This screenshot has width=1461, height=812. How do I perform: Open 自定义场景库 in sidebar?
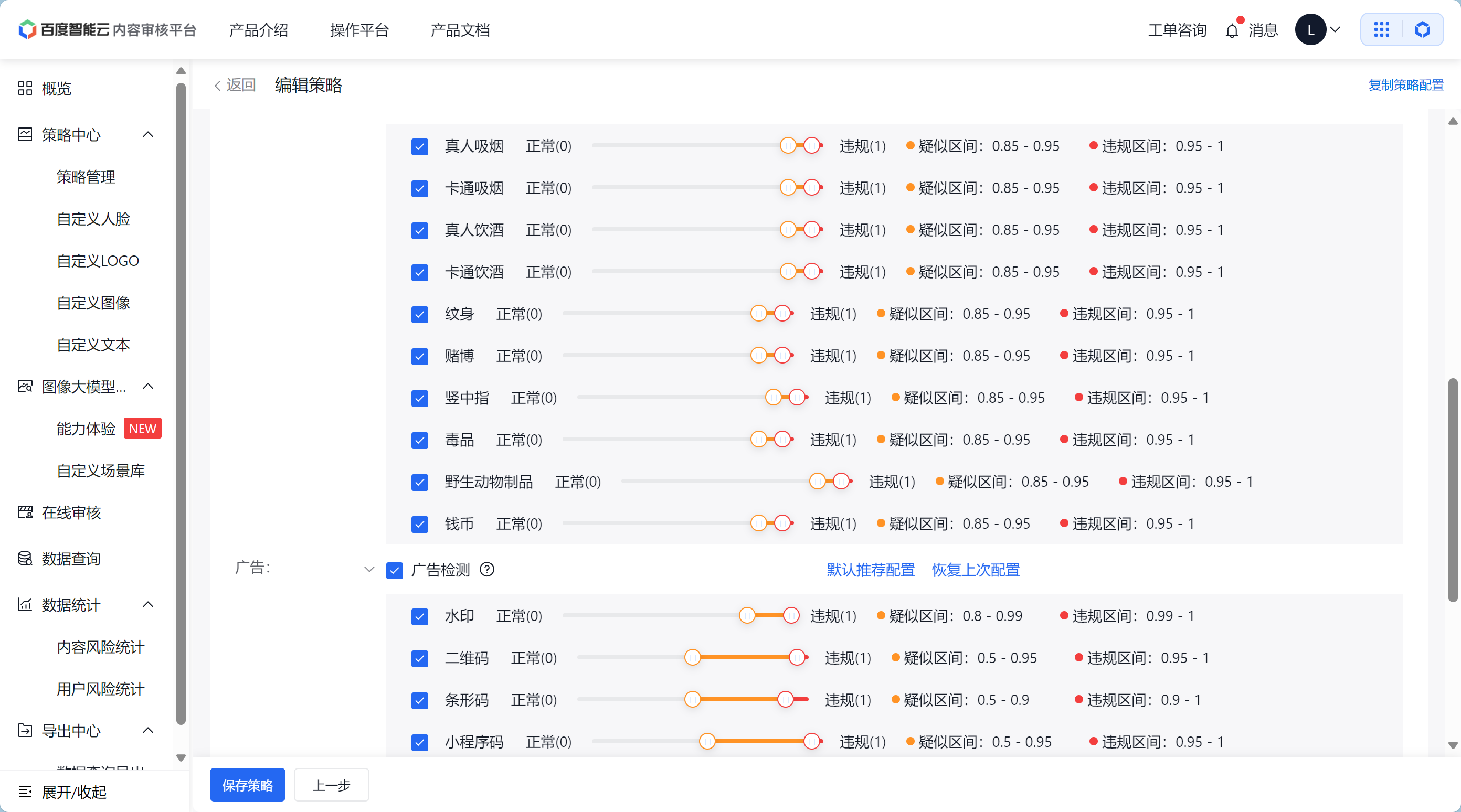point(101,471)
